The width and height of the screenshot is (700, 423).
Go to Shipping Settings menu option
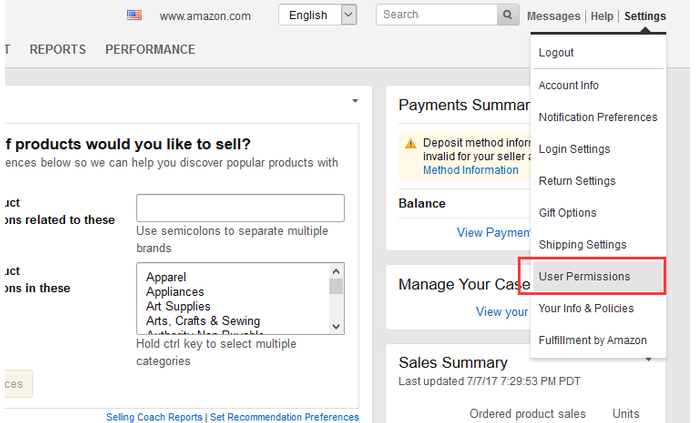coord(582,245)
